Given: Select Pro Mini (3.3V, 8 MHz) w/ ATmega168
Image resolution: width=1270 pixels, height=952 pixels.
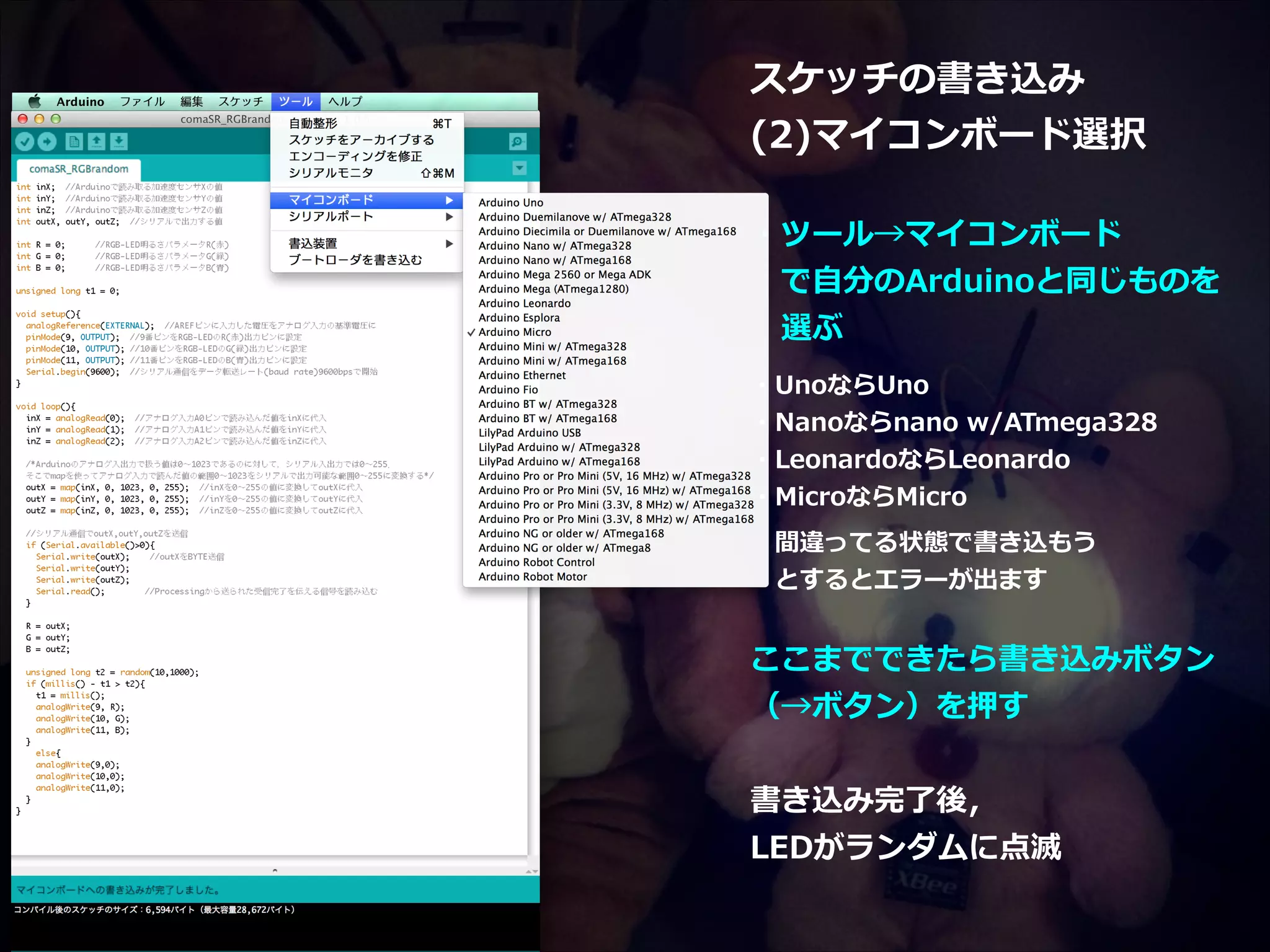Looking at the screenshot, I should tap(616, 519).
